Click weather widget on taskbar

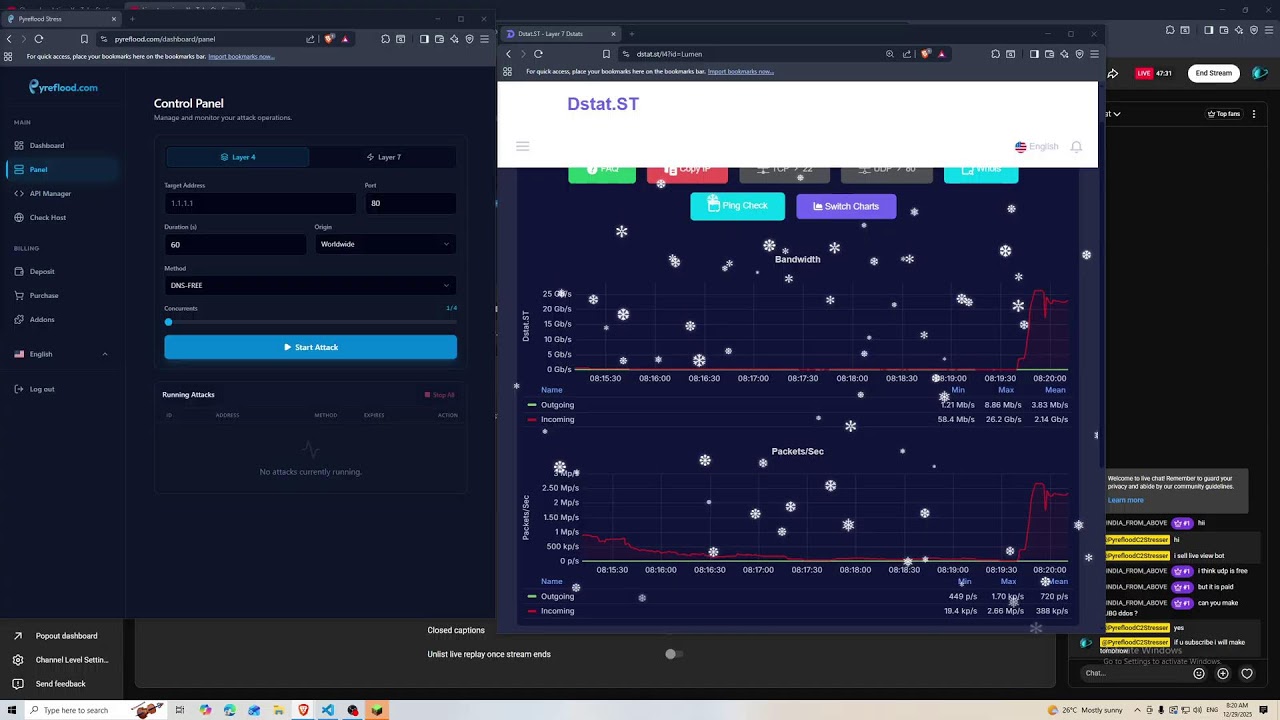coord(1084,710)
